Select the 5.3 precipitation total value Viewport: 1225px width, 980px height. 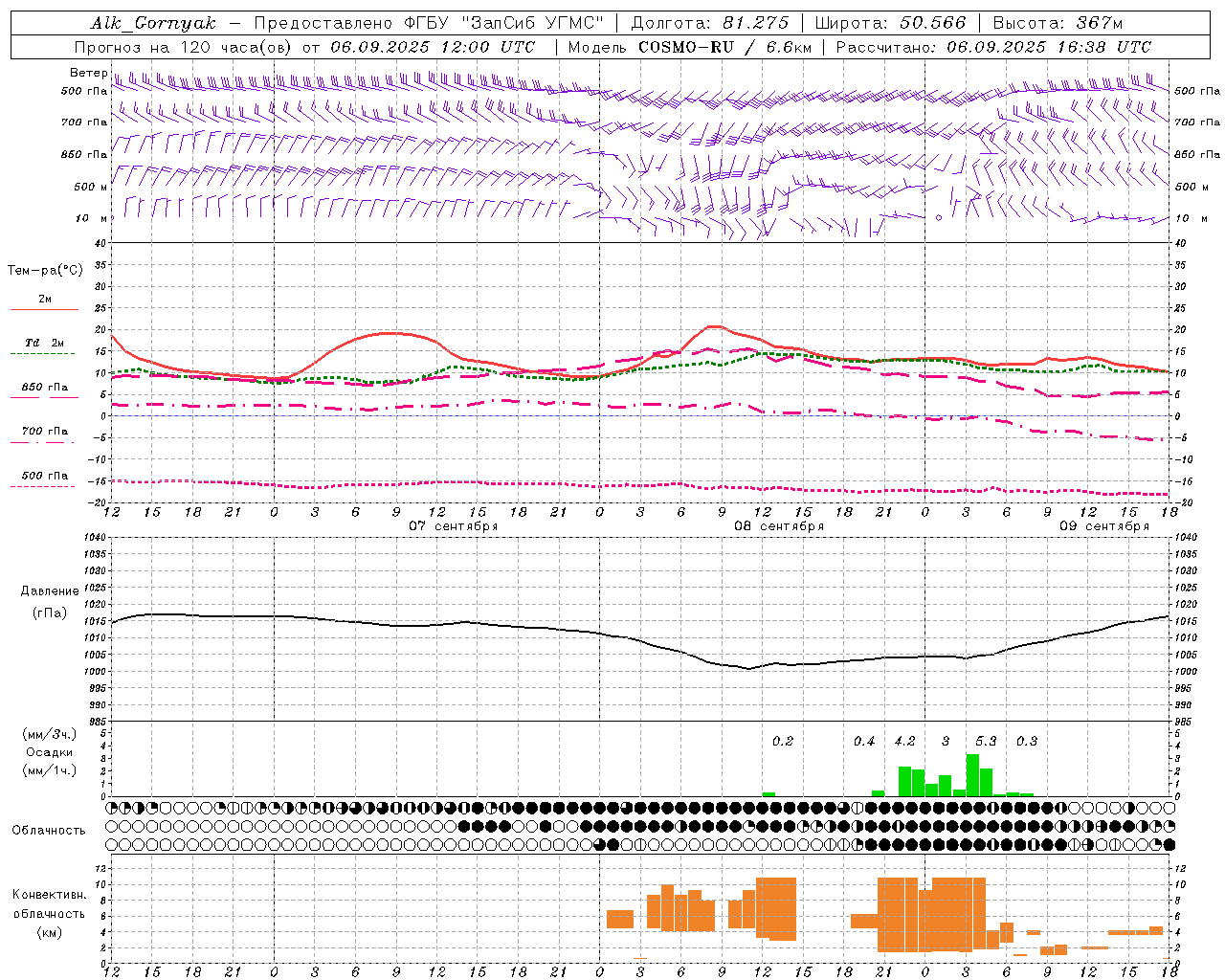986,741
